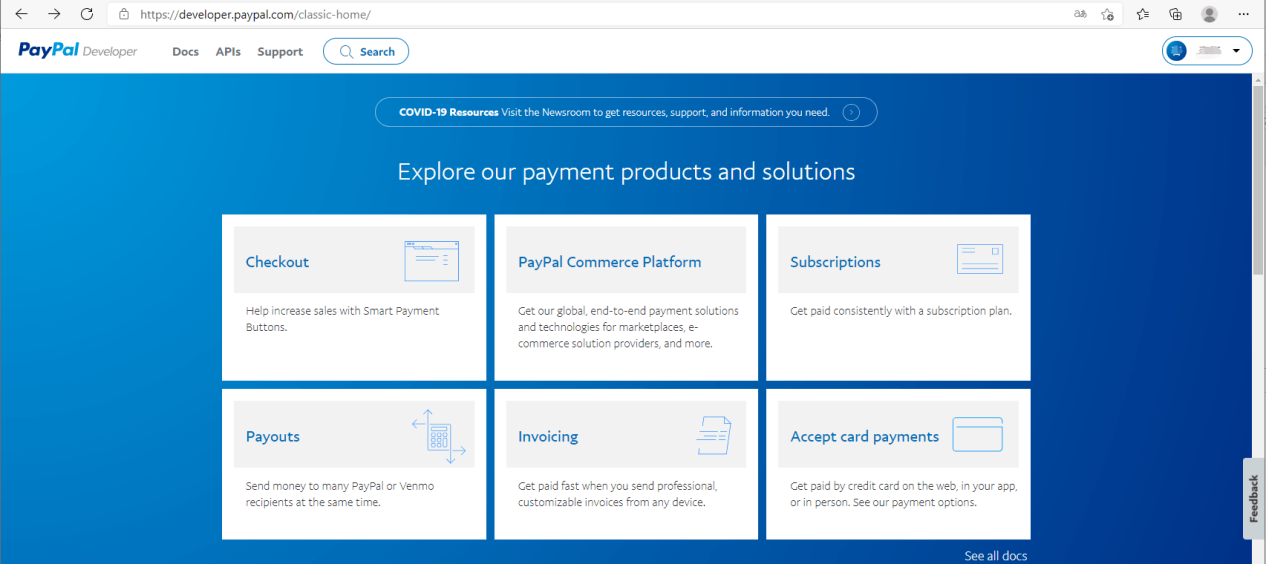Click the Subscriptions envelope icon

pos(980,260)
